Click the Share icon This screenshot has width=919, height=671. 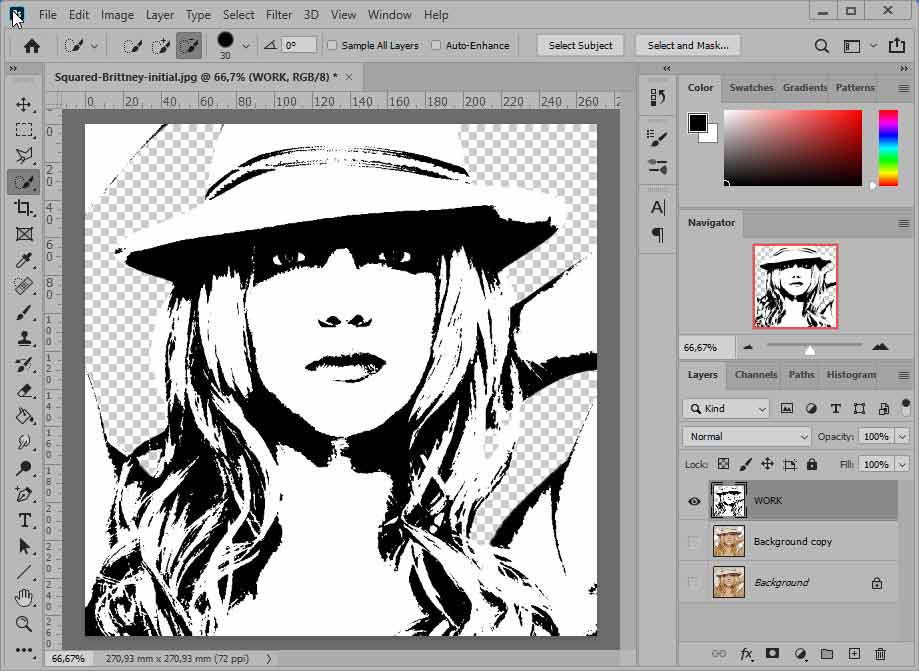click(897, 45)
